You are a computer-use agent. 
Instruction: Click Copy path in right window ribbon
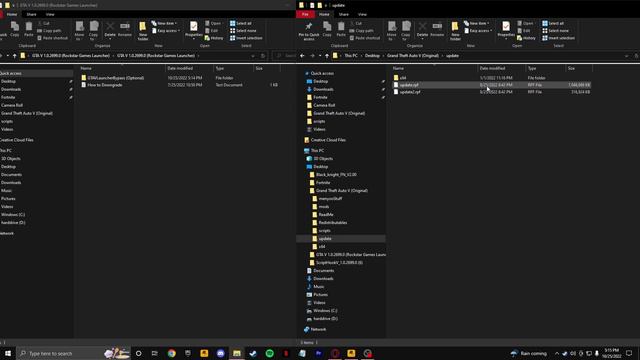point(361,31)
